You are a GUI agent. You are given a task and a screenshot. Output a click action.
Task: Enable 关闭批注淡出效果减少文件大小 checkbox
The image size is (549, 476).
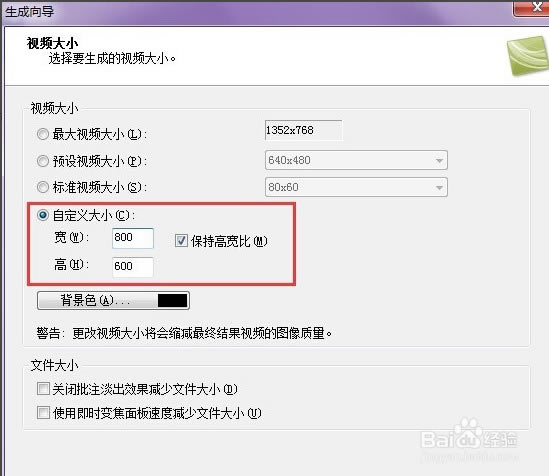tap(43, 388)
